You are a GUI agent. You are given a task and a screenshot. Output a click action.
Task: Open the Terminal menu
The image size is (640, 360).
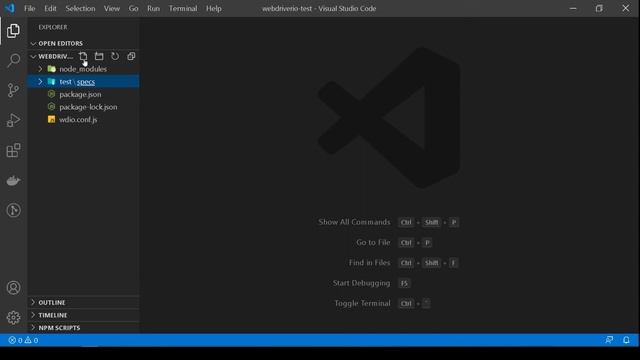point(183,8)
